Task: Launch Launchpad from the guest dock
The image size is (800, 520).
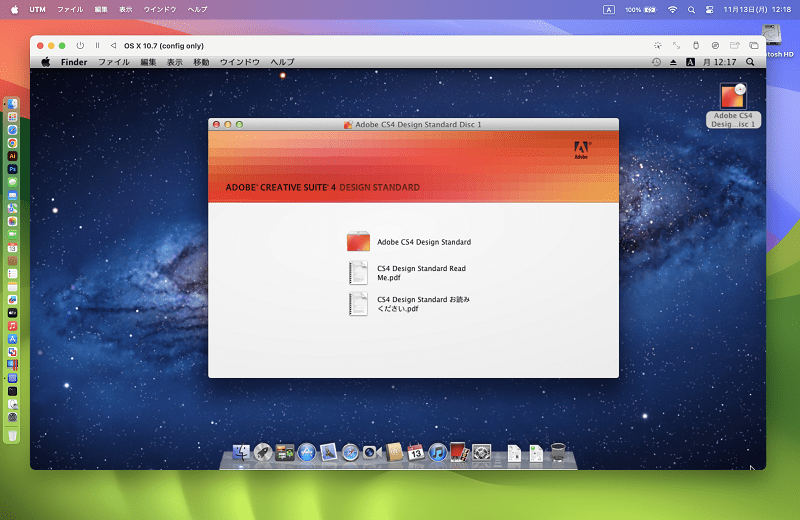Action: (x=263, y=452)
